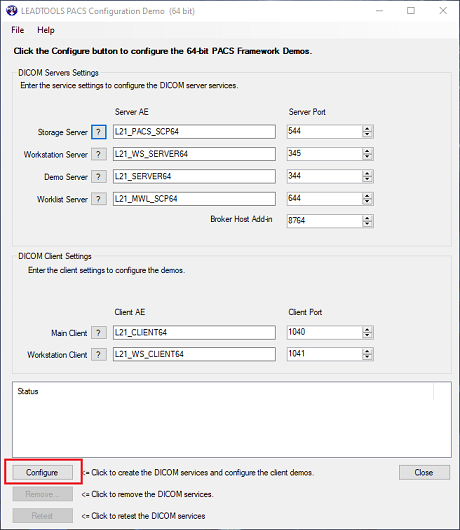460x530 pixels.
Task: Minimize the PACS Configuration Demo window
Action: [380, 11]
